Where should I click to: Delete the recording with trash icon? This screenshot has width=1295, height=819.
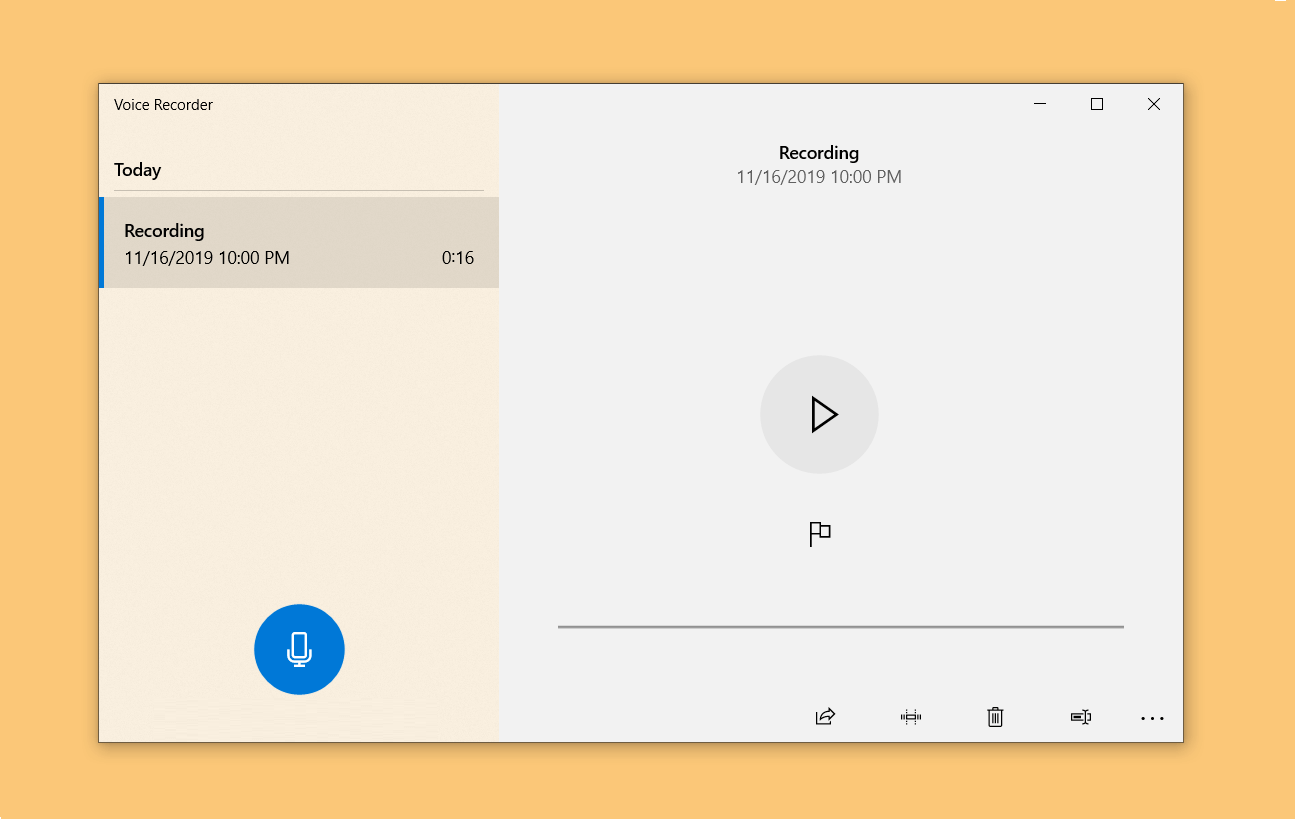[x=995, y=717]
